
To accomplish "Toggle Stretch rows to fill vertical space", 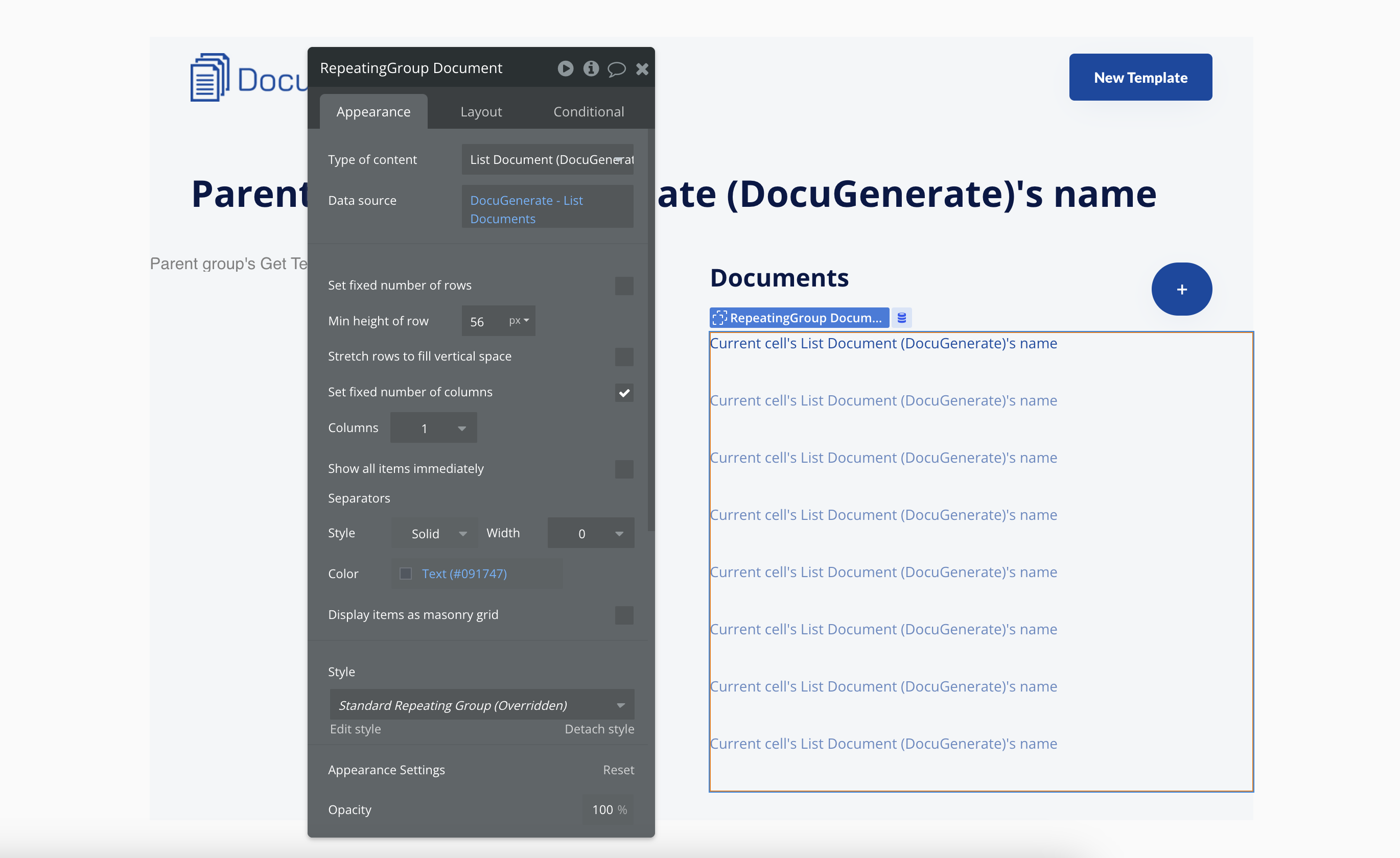I will [624, 356].
